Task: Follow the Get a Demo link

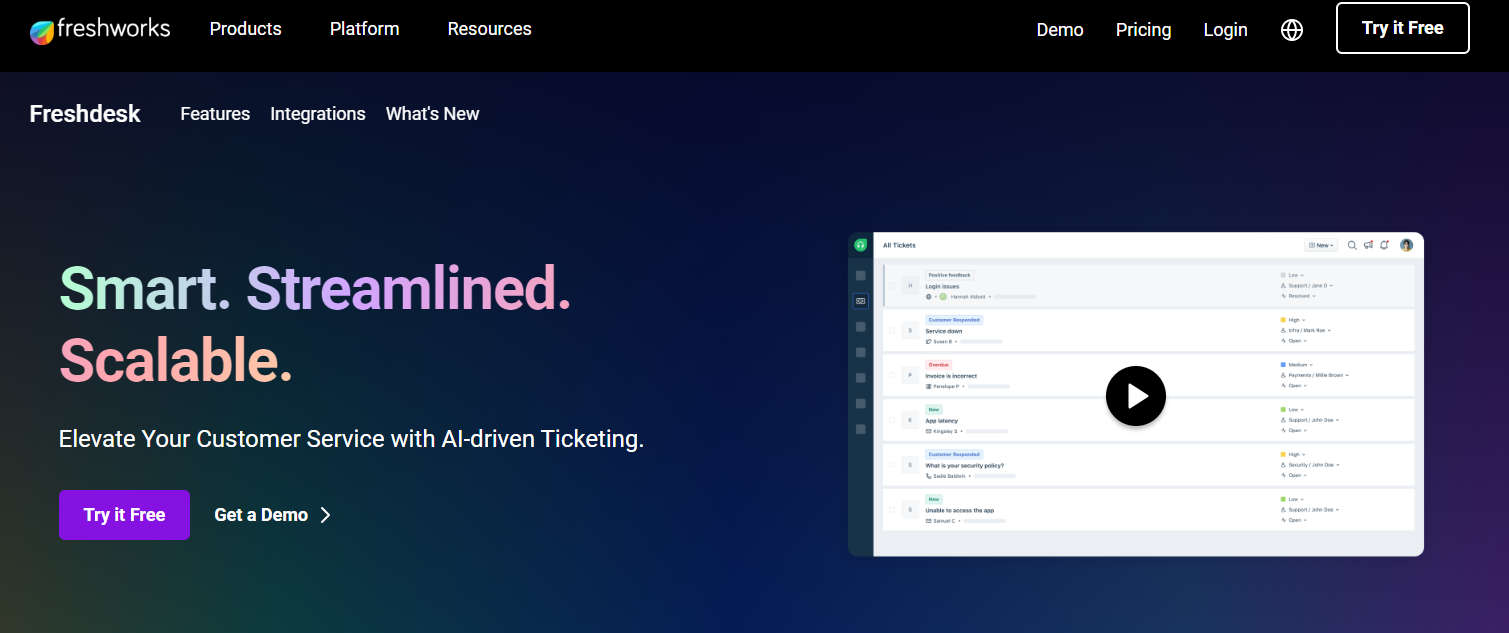Action: coord(272,515)
